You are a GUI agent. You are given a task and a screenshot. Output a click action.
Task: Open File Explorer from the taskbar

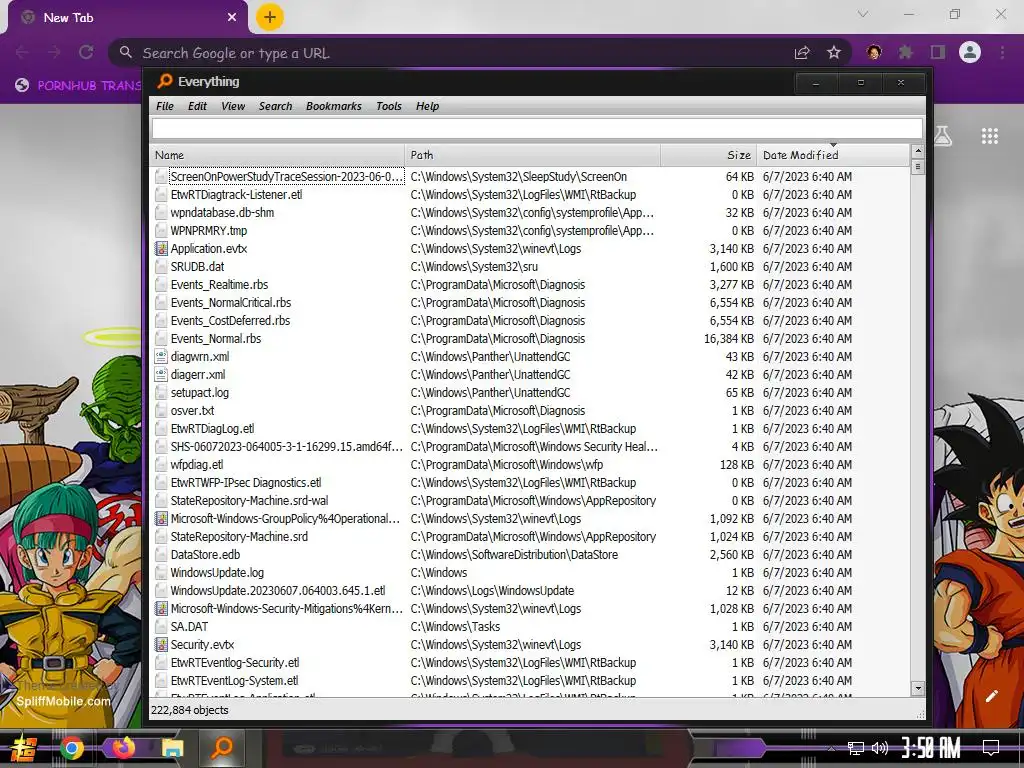172,748
